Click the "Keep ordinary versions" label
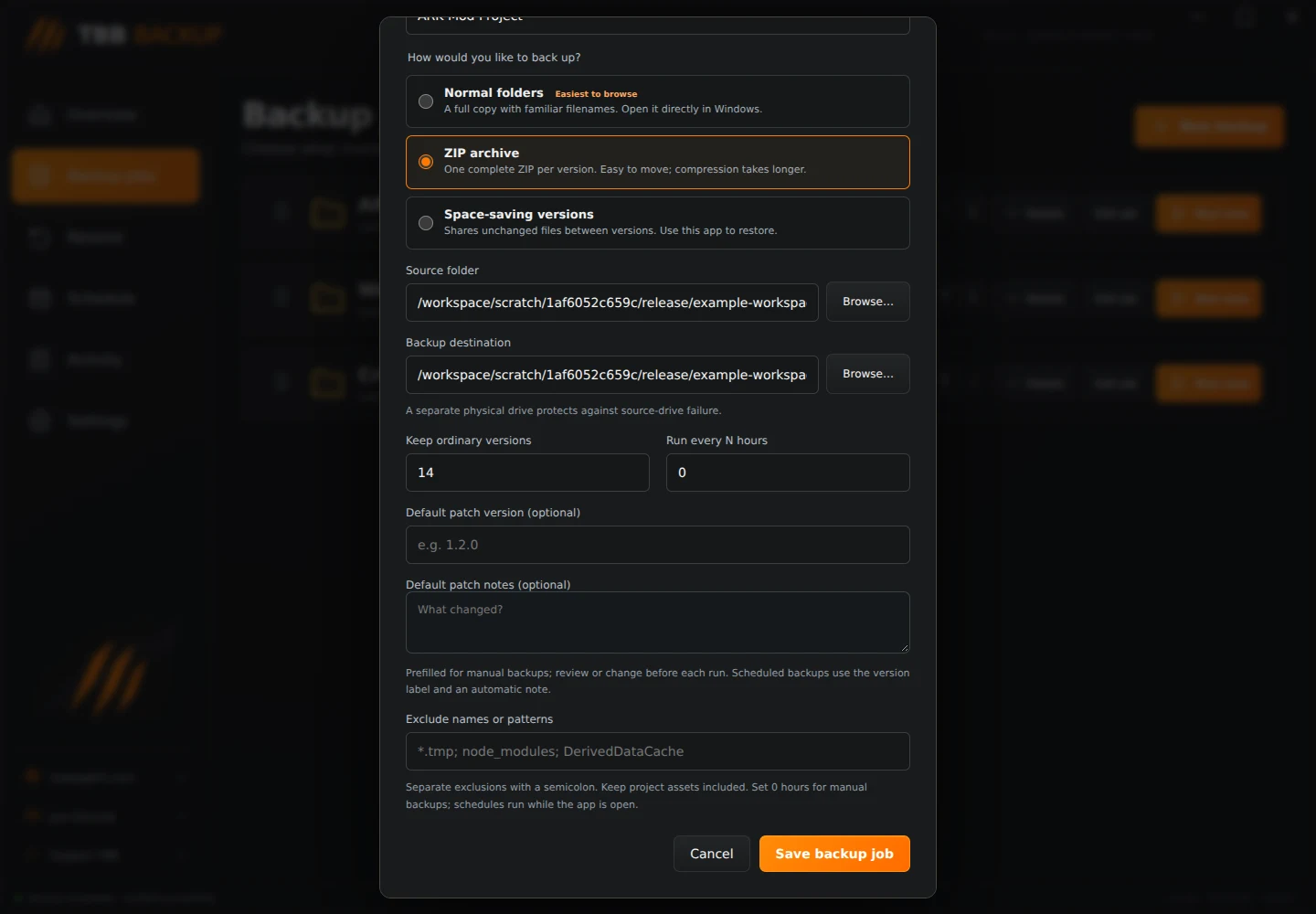Image resolution: width=1316 pixels, height=914 pixels. (468, 441)
